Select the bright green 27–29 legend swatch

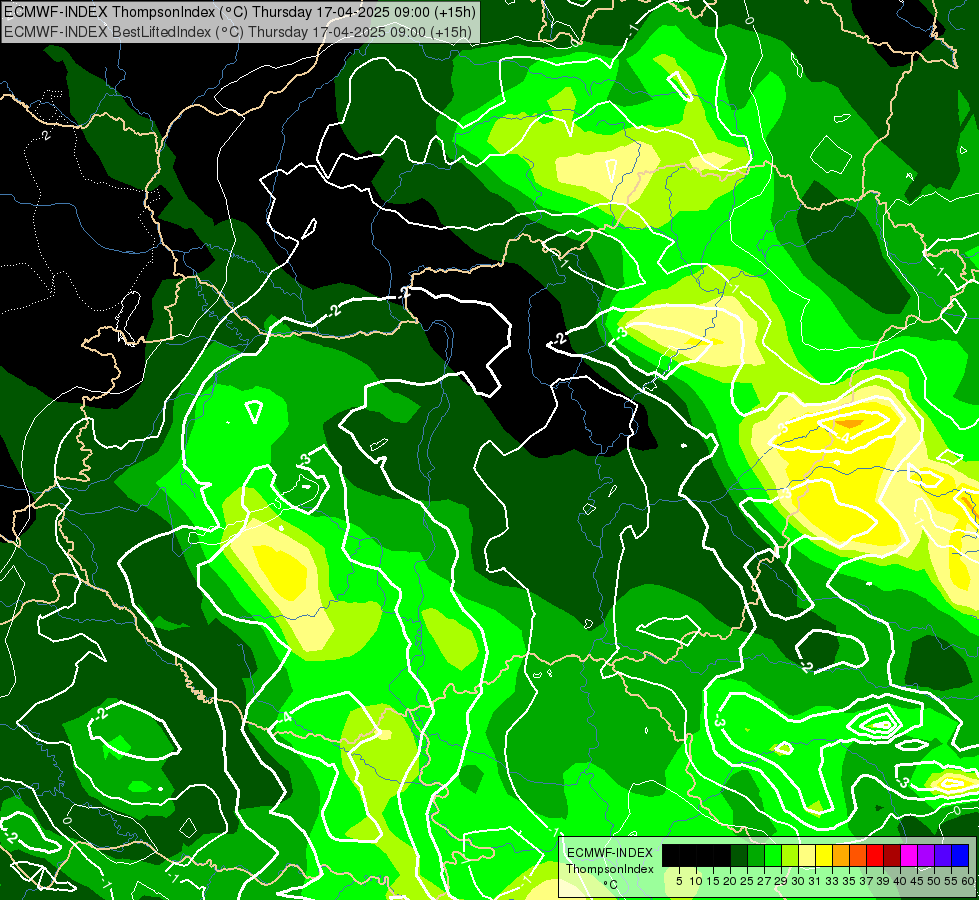pos(773,855)
